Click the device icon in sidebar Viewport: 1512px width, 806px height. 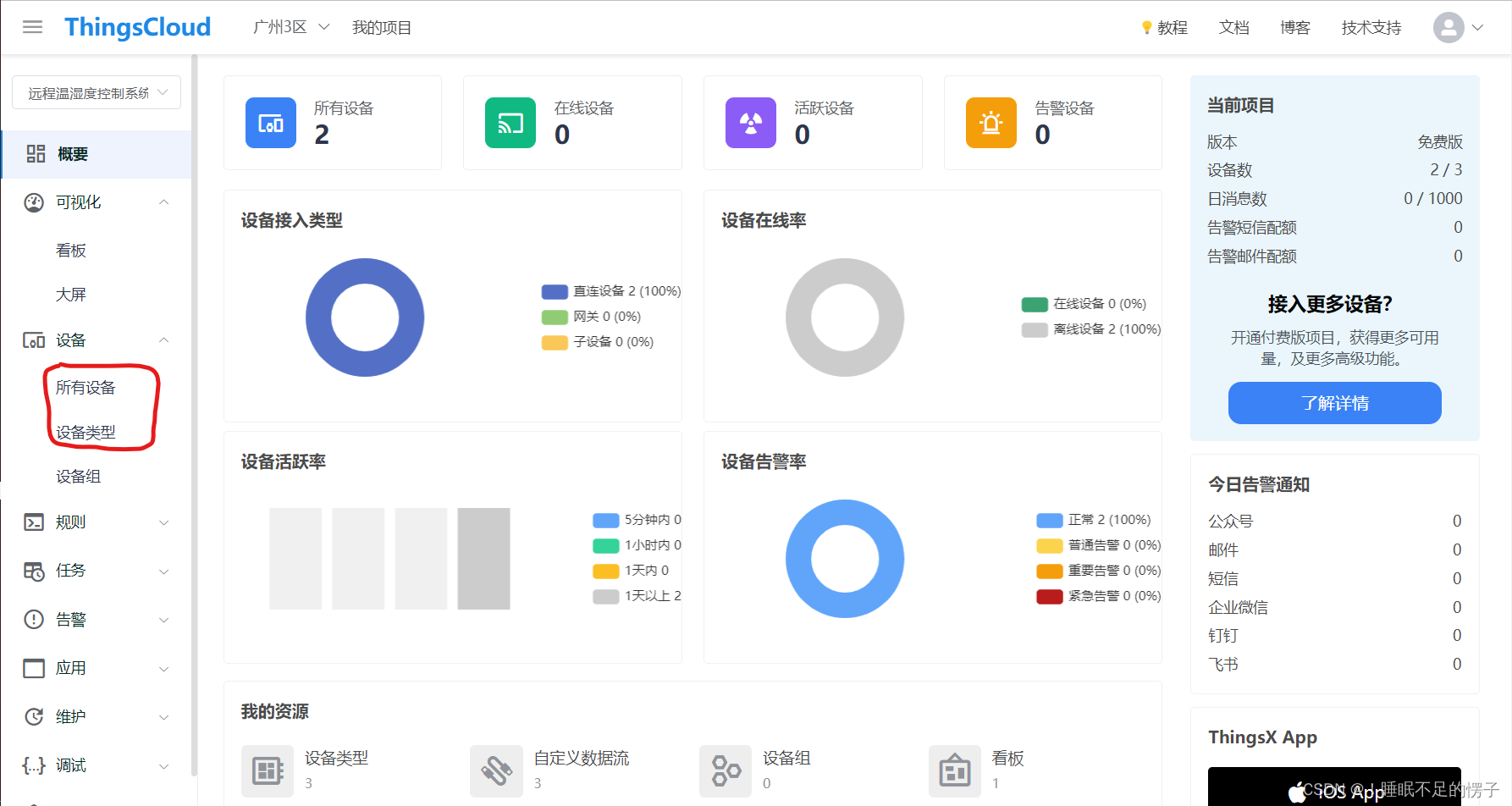pyautogui.click(x=34, y=340)
